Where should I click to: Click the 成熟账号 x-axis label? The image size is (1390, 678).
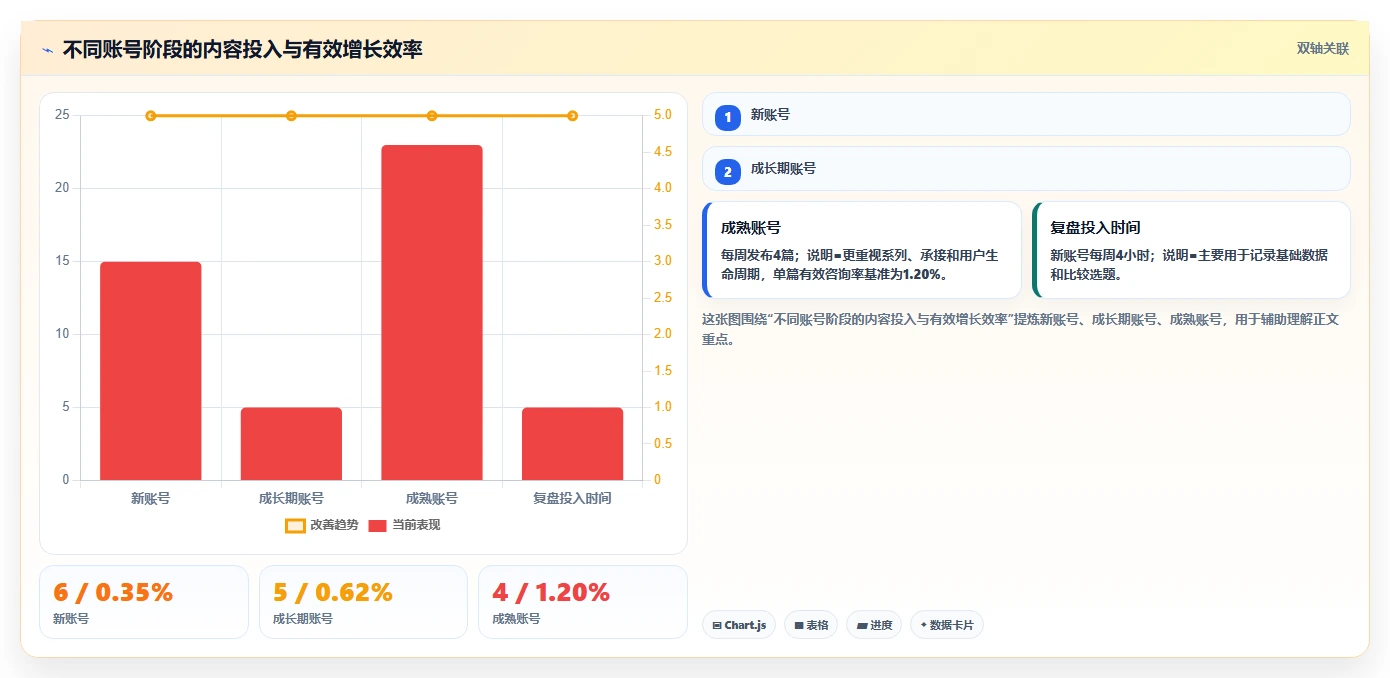point(432,498)
